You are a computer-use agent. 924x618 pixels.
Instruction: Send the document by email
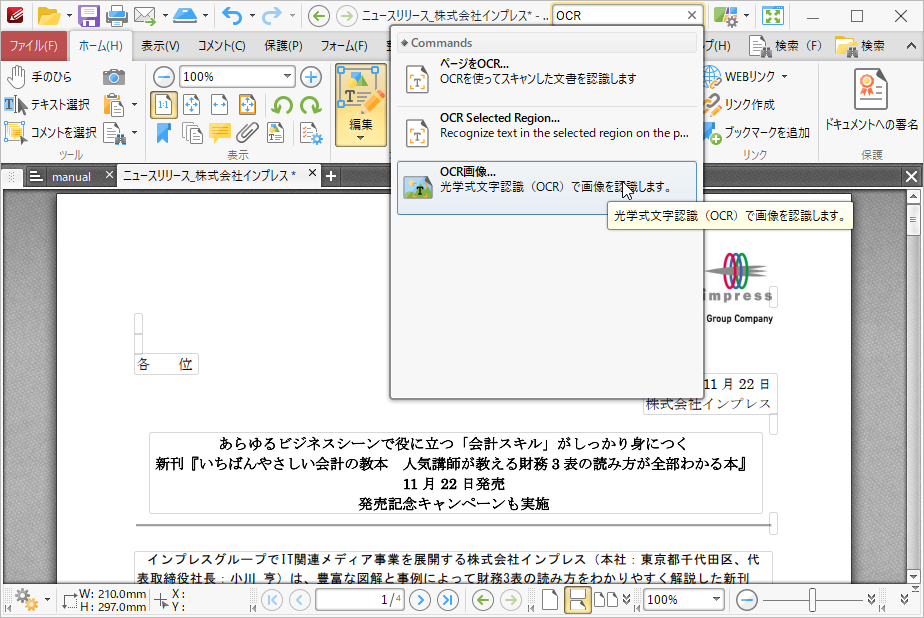coord(144,16)
